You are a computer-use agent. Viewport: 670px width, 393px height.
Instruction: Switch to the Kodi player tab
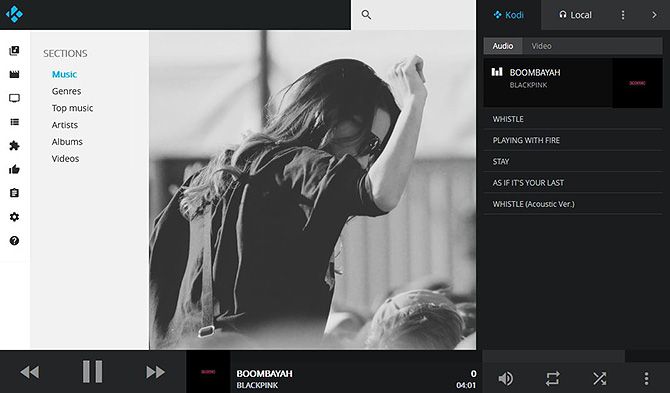[508, 15]
